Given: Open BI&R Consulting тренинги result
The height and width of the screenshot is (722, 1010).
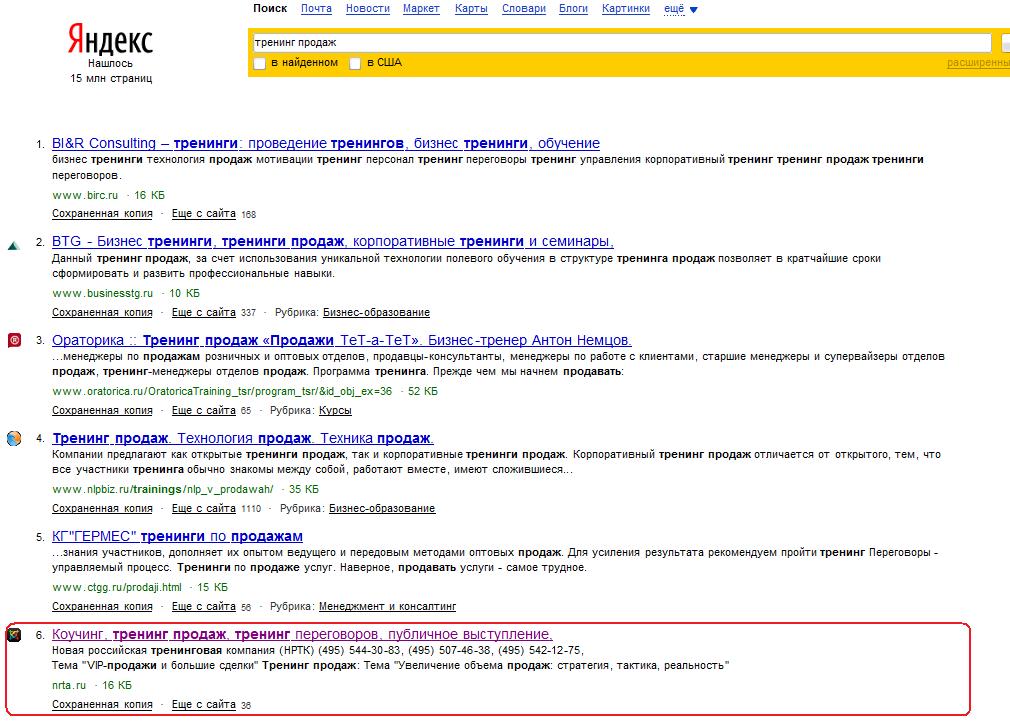Looking at the screenshot, I should [x=326, y=143].
